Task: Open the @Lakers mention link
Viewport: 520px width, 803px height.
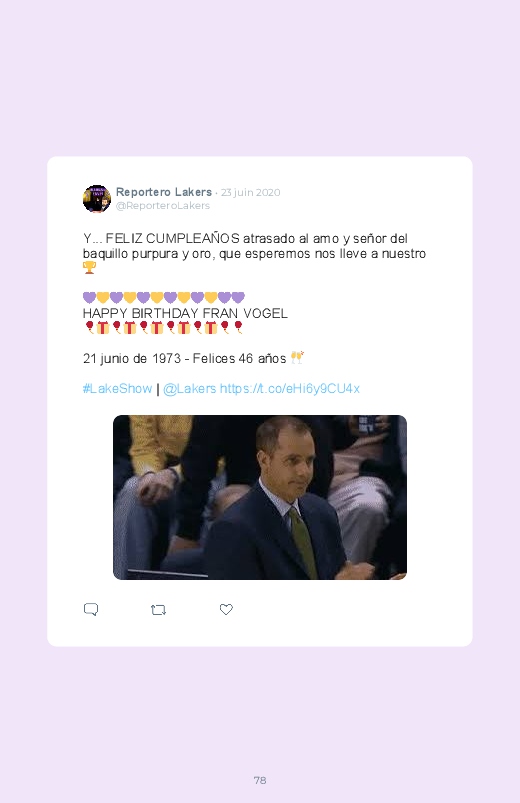Action: coord(190,389)
